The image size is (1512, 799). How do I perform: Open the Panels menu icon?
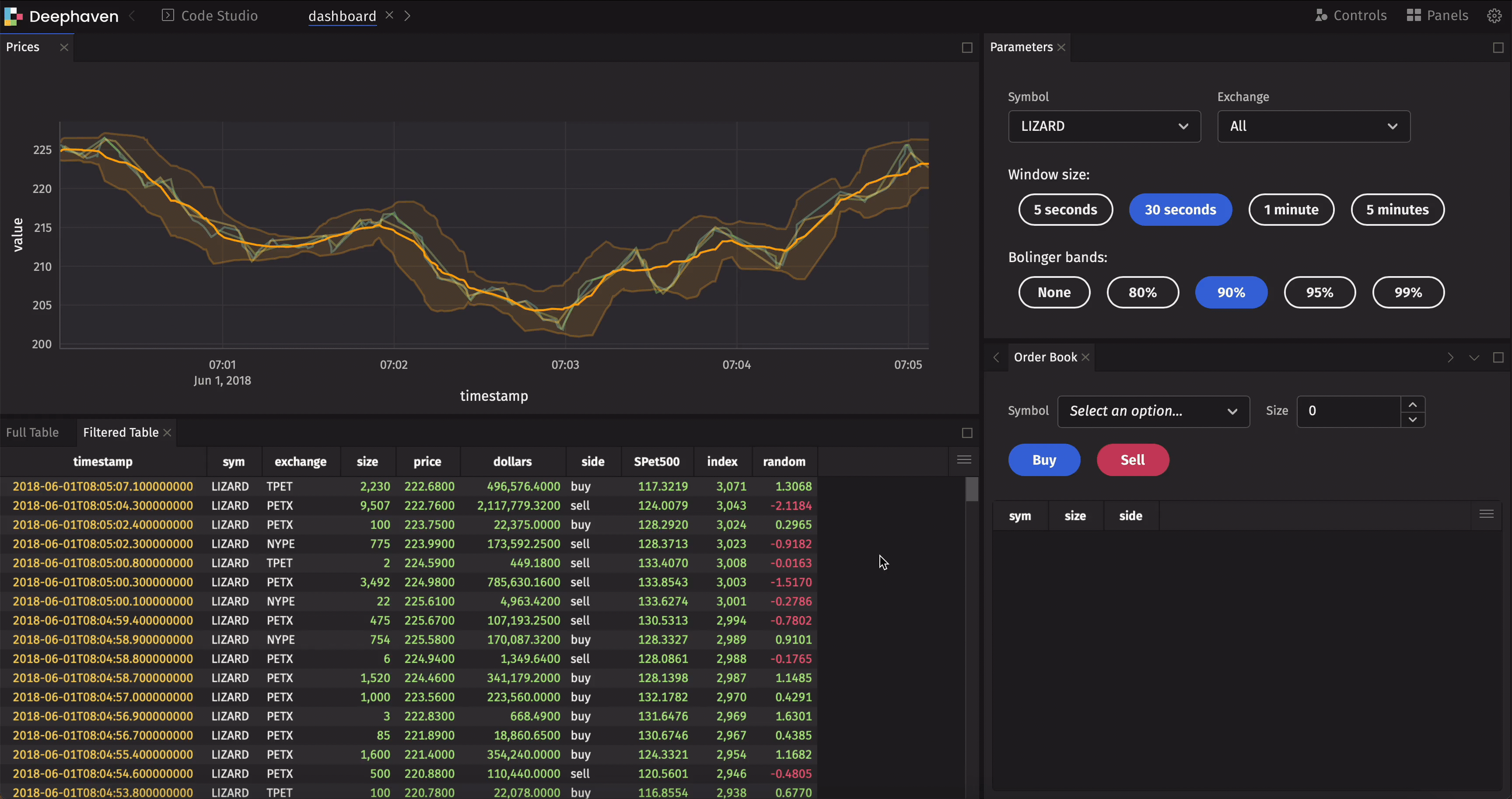tap(1414, 16)
